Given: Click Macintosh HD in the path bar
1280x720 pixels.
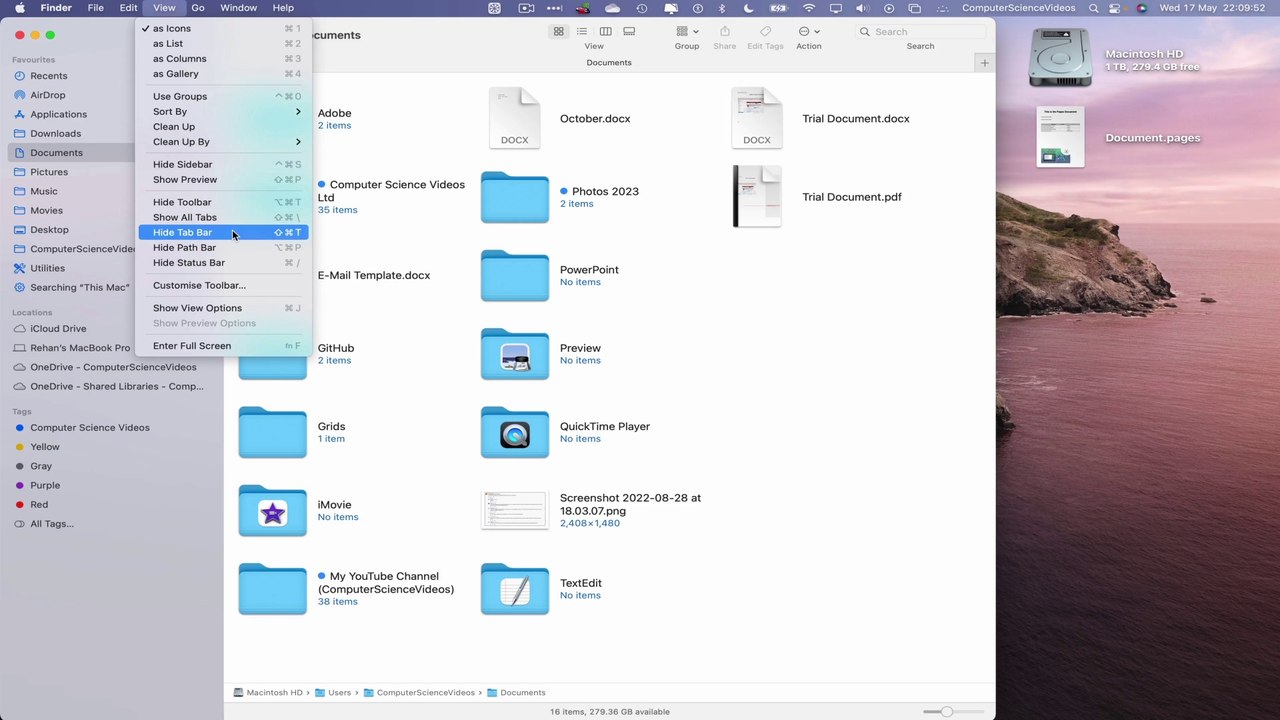Looking at the screenshot, I should [268, 693].
